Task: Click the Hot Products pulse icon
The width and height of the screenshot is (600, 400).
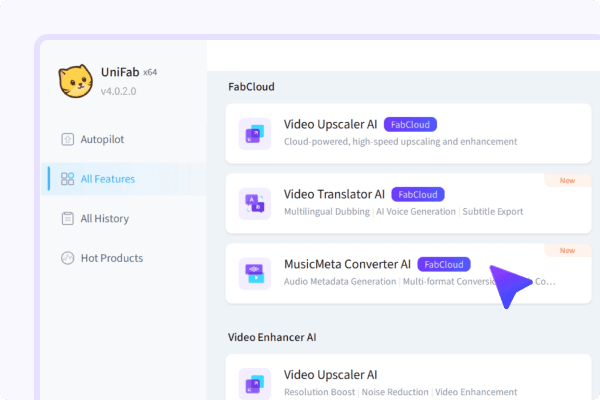Action: pos(68,258)
